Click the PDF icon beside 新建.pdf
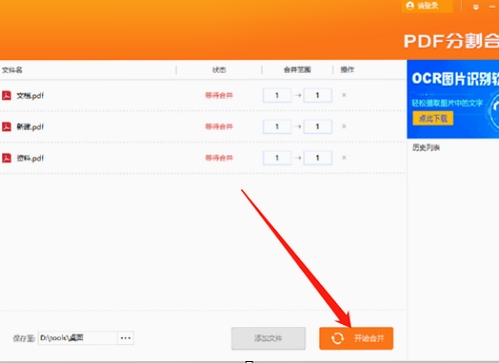 [x=7, y=127]
